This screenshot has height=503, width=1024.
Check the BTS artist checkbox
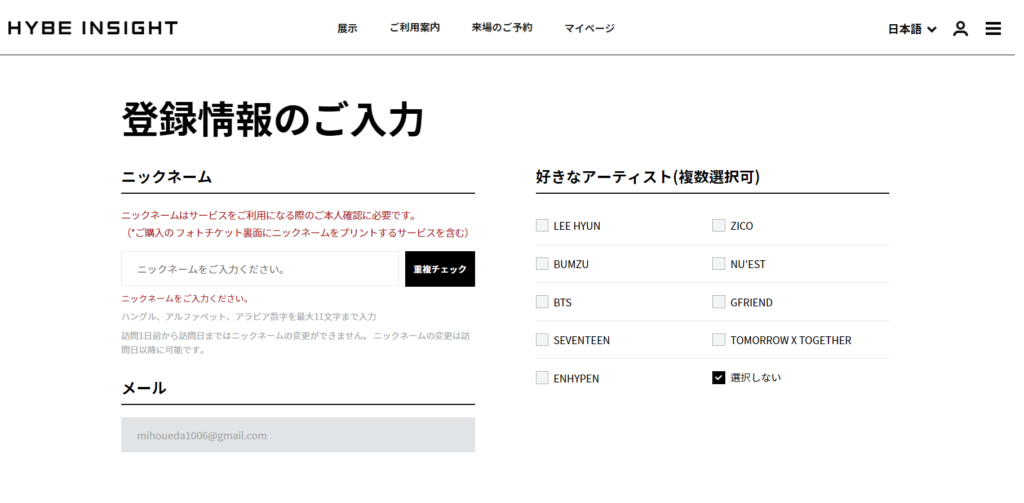(542, 302)
